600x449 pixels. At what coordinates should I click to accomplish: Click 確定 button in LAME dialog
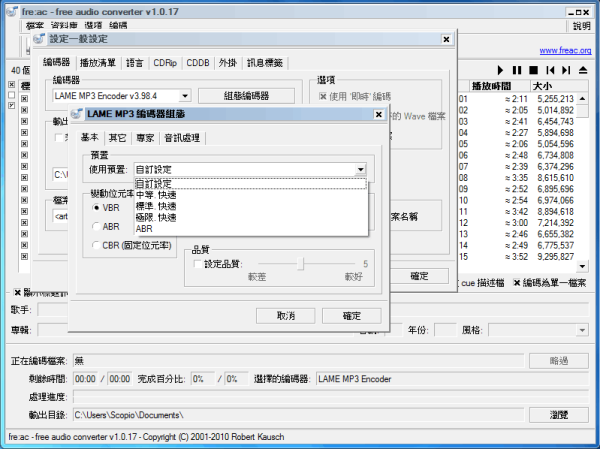click(352, 316)
